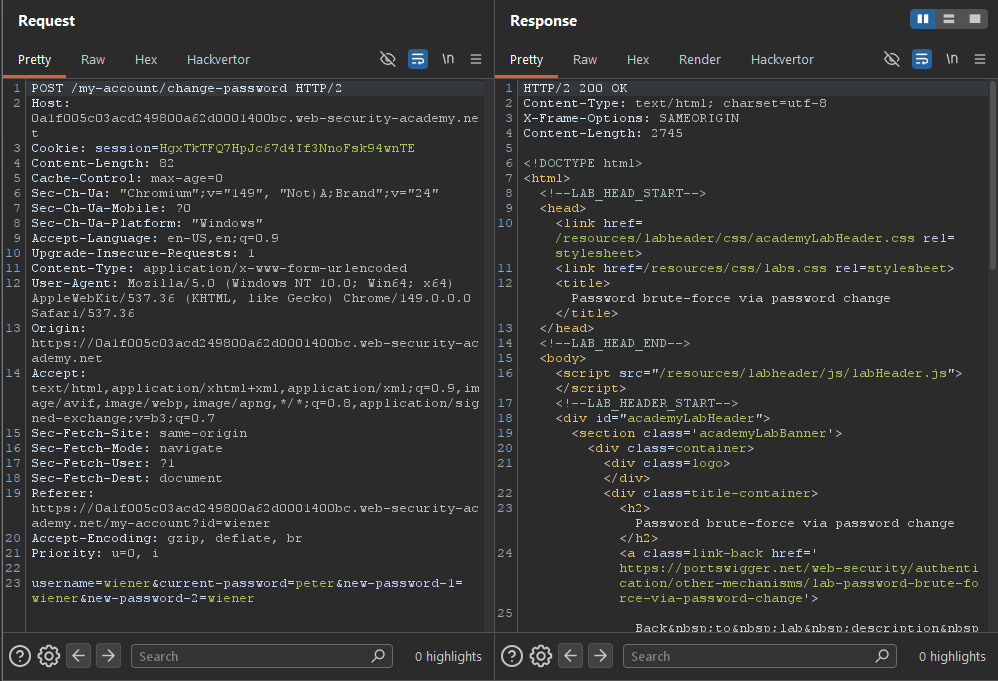Click '<!--LAB_HEADER_START-->' comment
998x681 pixels.
coord(647,404)
